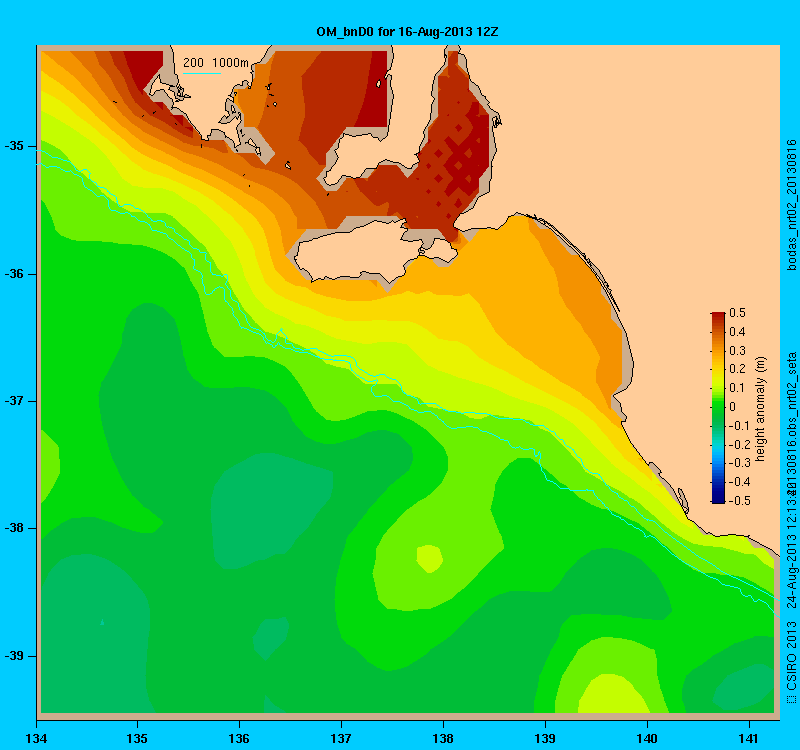Click latitude label -38 on the y-axis
800x750 pixels.
(14, 528)
